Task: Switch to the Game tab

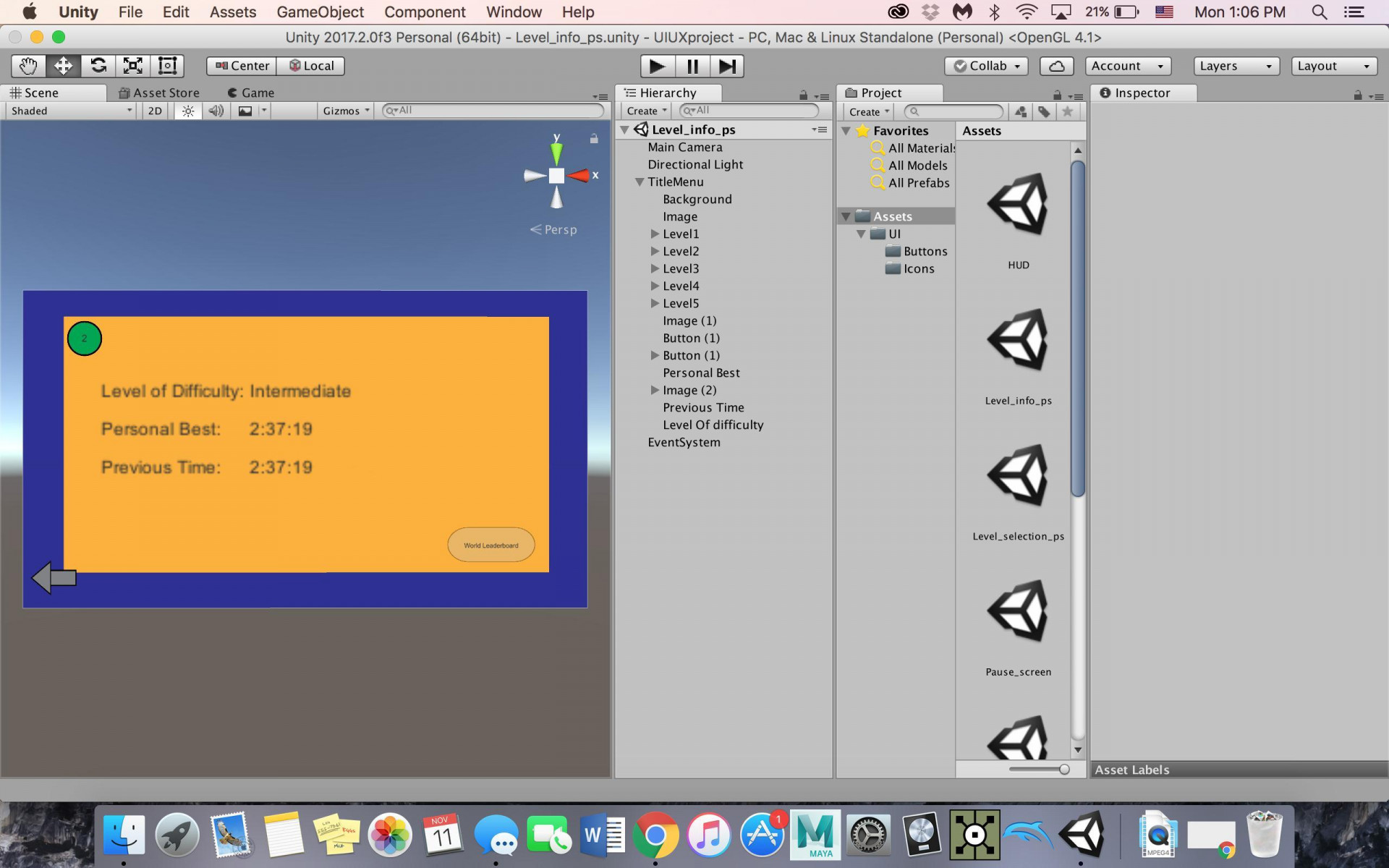Action: (x=251, y=93)
